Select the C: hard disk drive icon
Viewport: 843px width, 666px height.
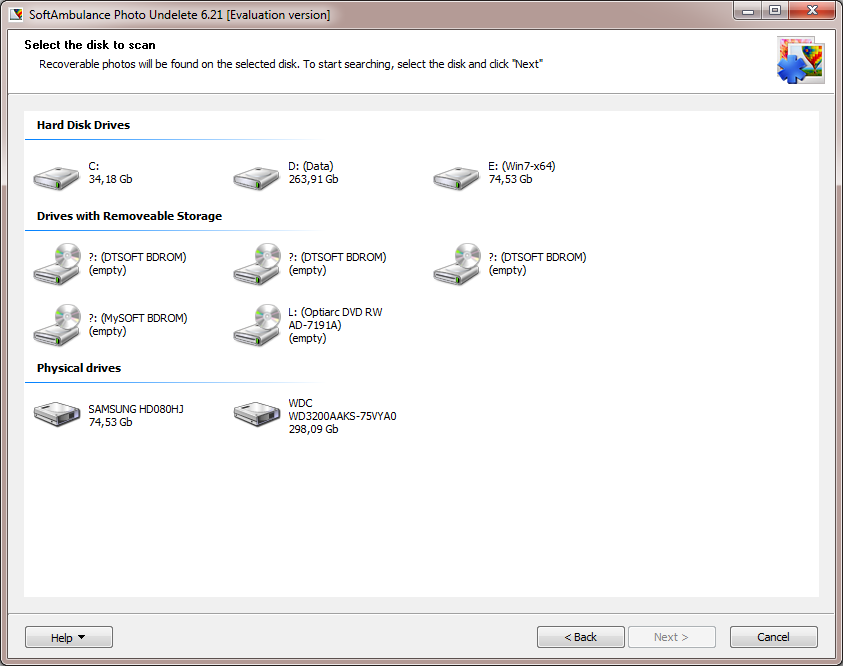click(x=56, y=177)
